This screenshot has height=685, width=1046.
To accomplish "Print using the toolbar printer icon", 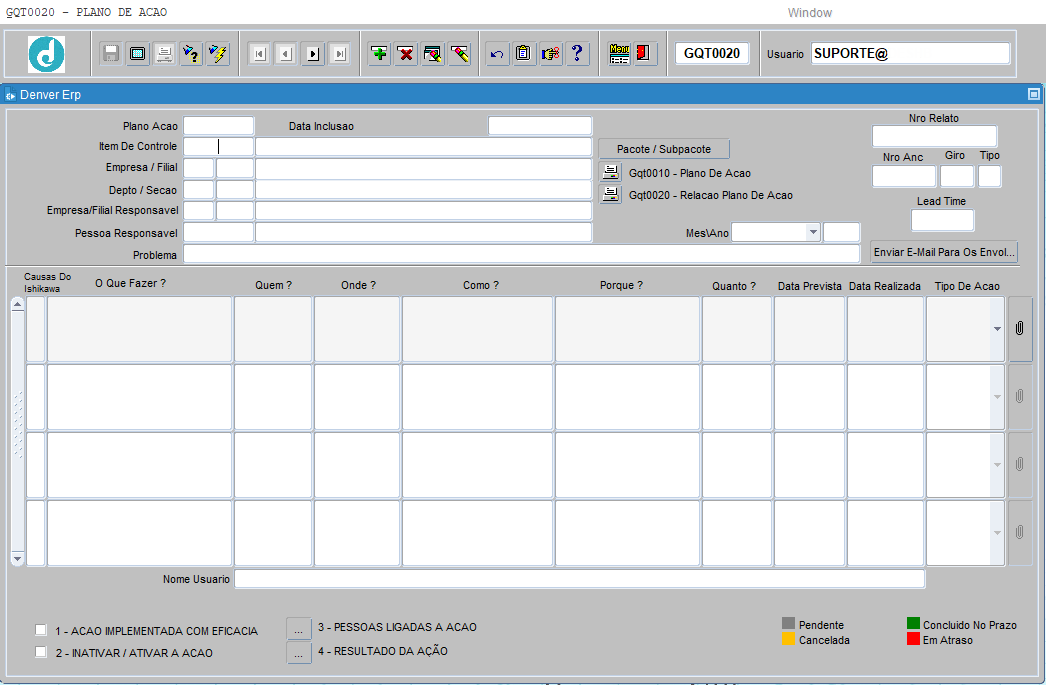I will click(x=165, y=53).
